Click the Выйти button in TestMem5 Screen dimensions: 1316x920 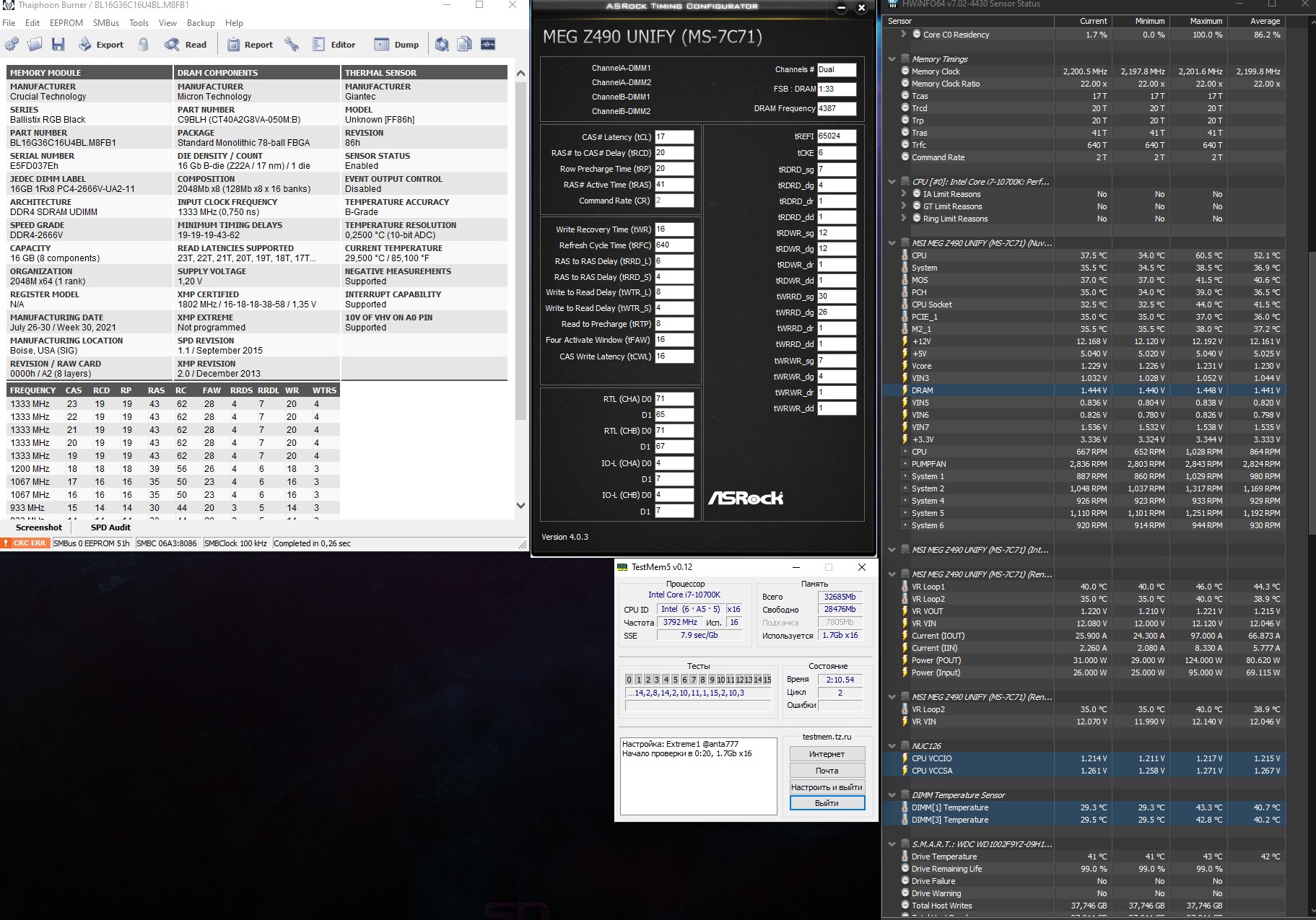pyautogui.click(x=827, y=803)
